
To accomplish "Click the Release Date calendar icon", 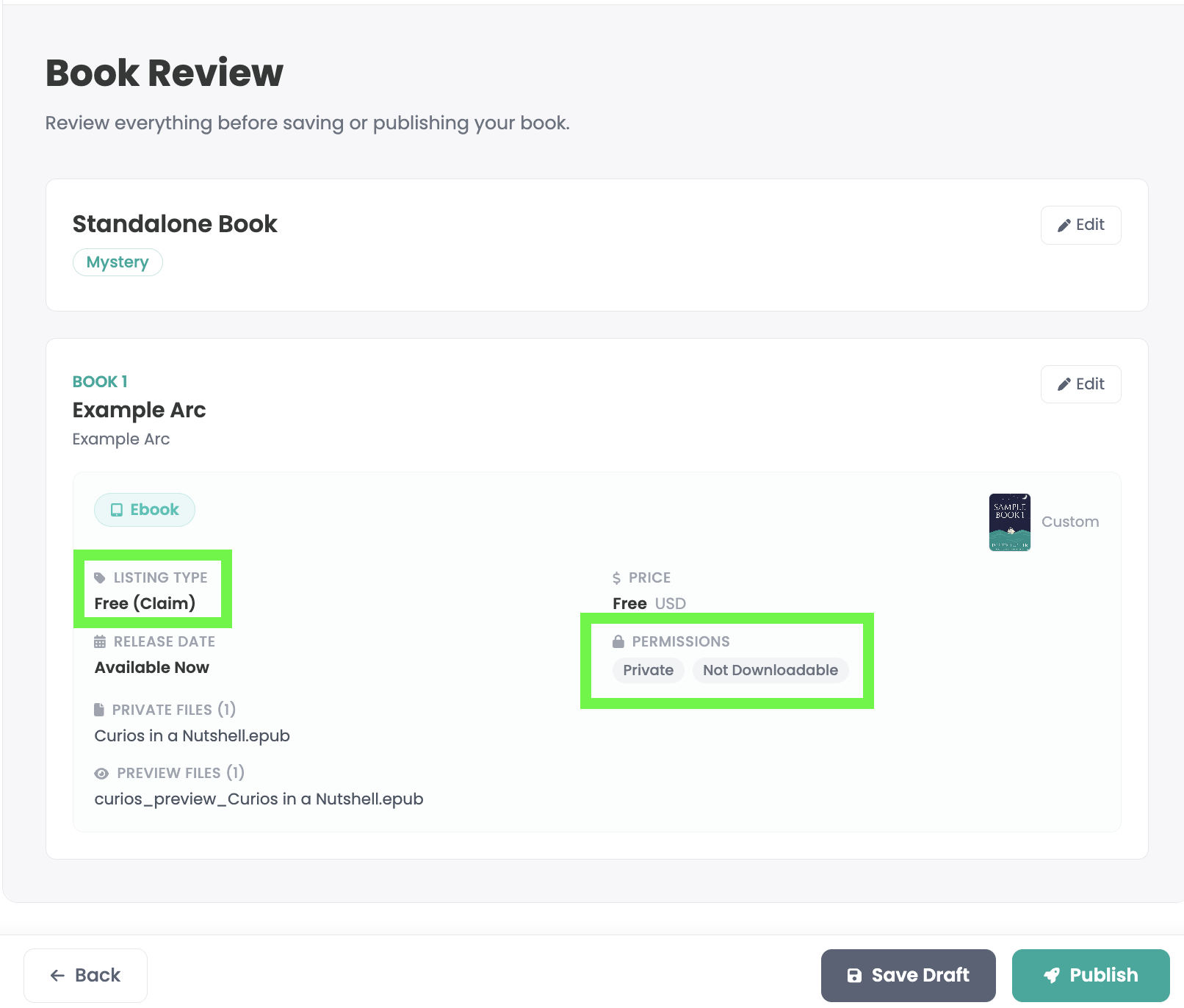I will tap(100, 641).
